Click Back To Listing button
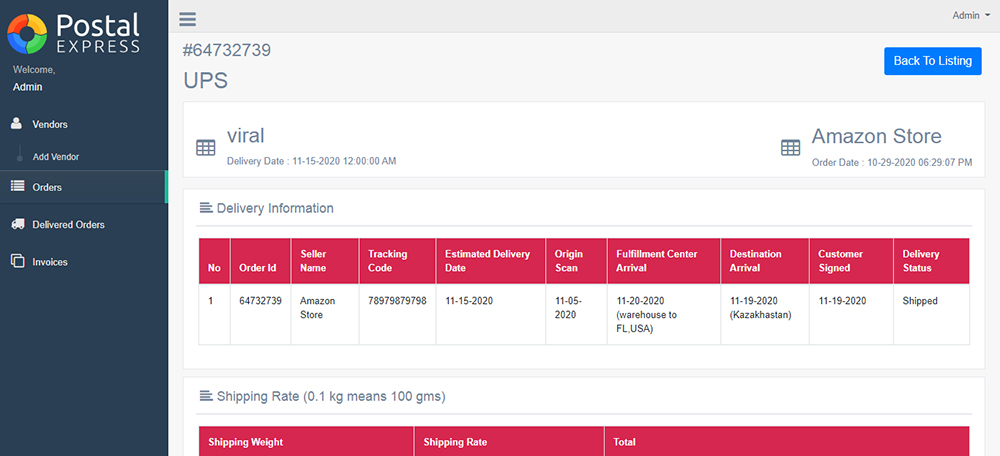Image resolution: width=1000 pixels, height=456 pixels. pos(932,61)
